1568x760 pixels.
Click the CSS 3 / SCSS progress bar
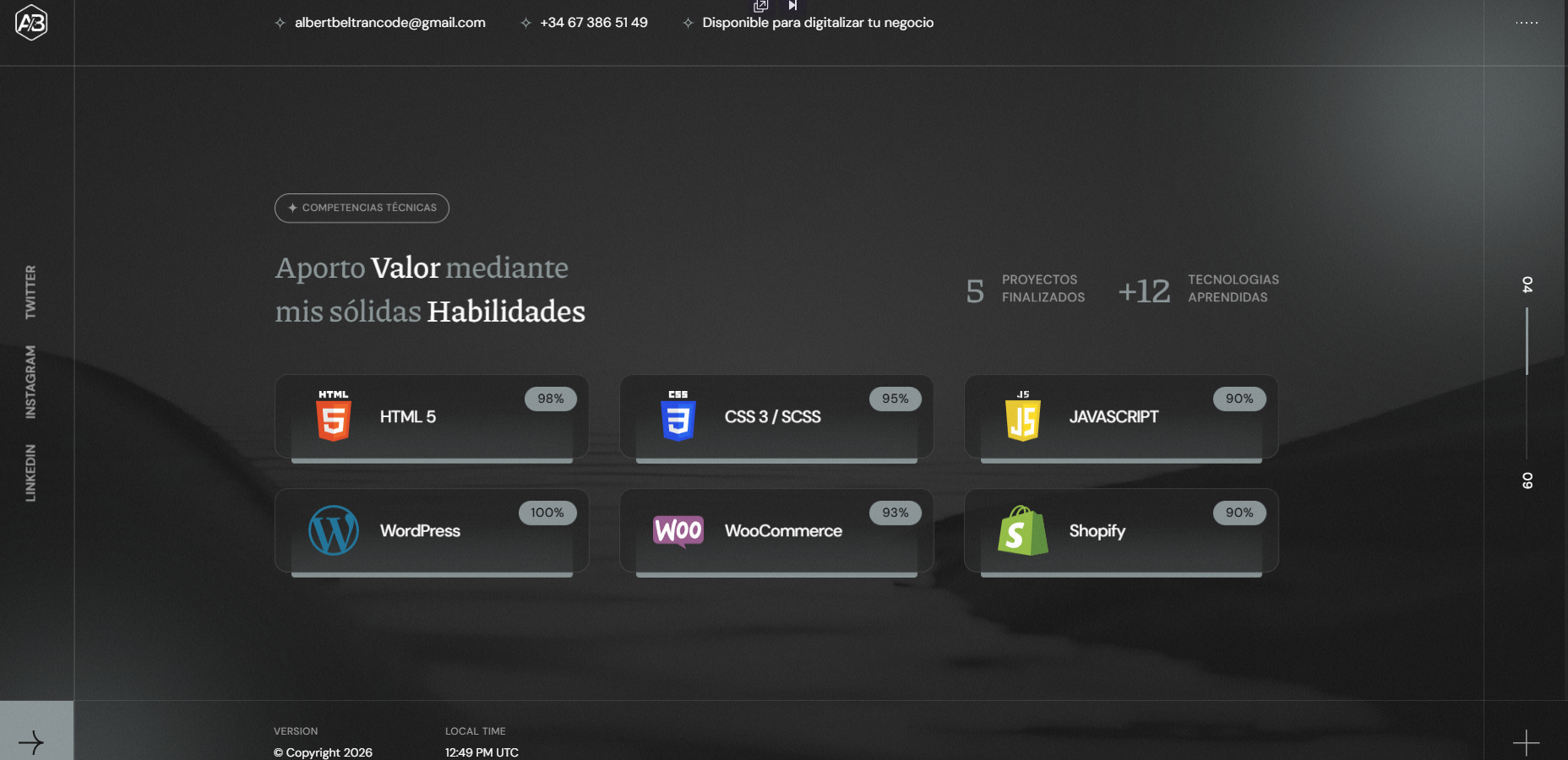pos(776,461)
